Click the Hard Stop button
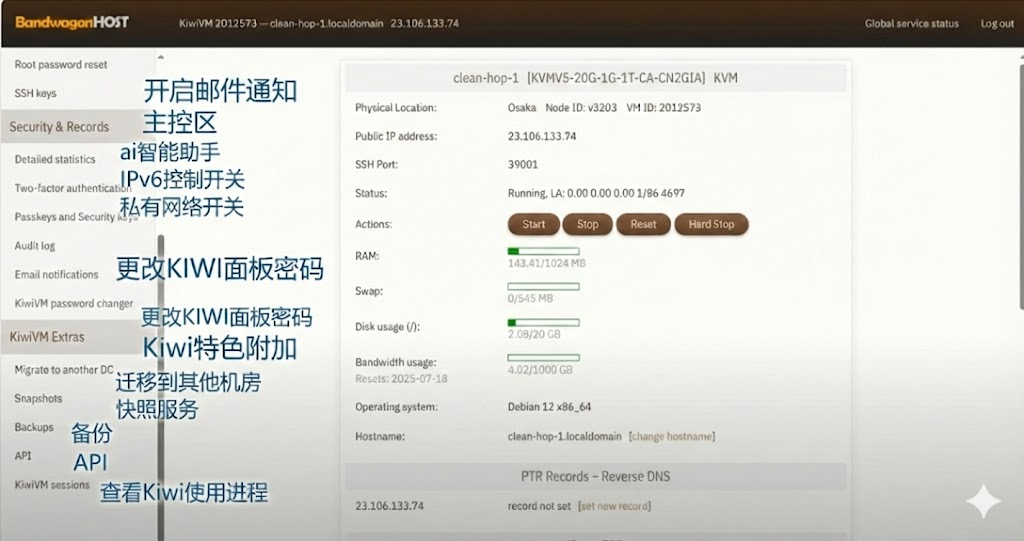 point(711,224)
